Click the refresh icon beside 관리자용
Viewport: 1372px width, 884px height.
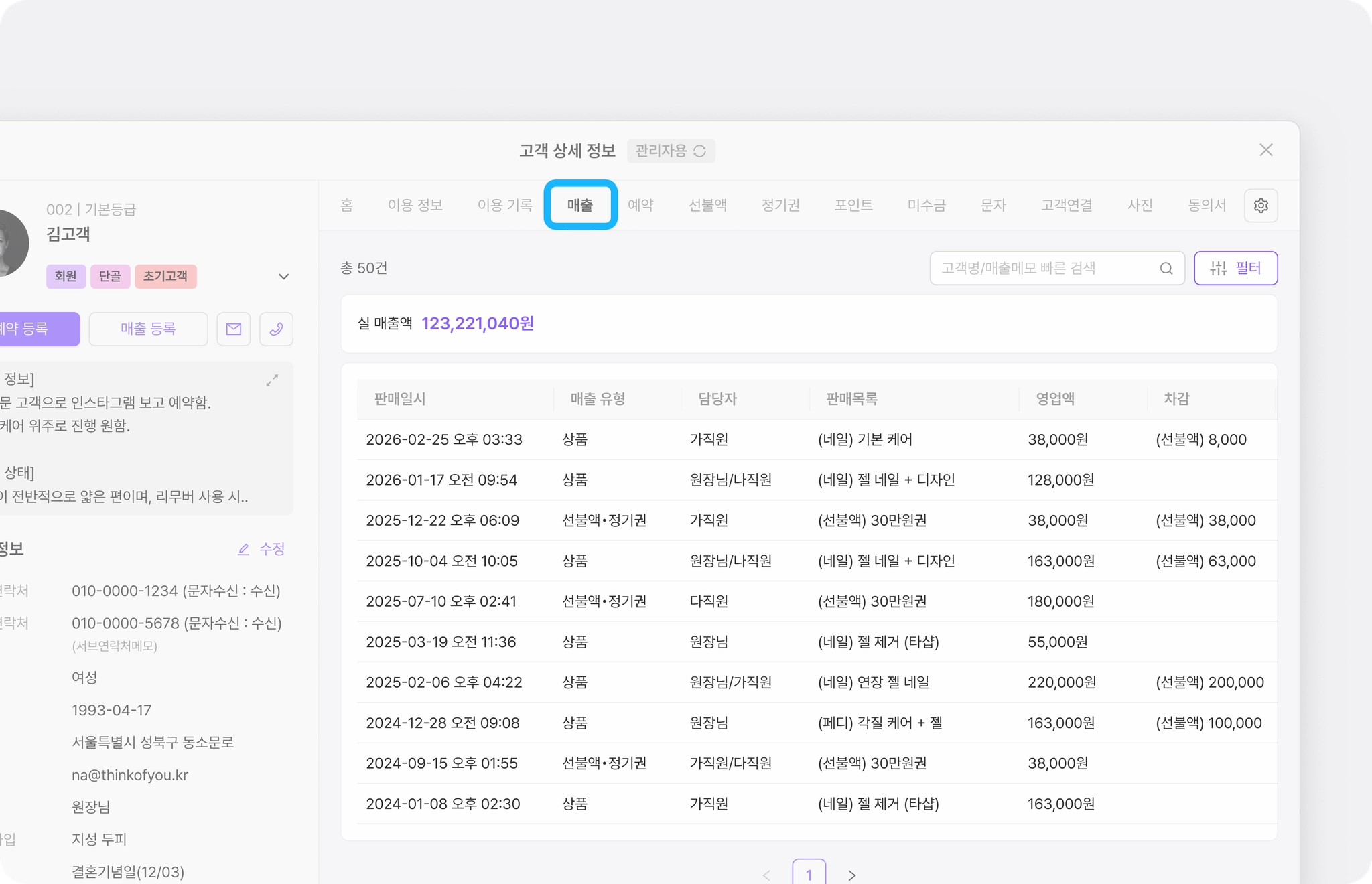pos(699,151)
